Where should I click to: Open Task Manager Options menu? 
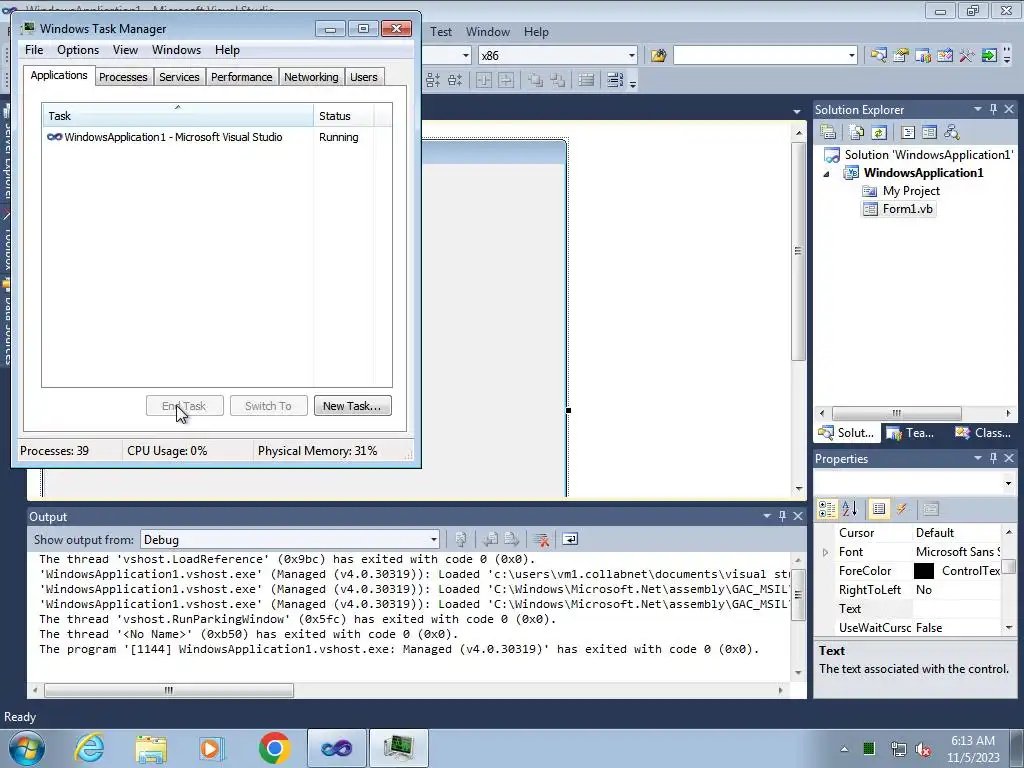78,50
